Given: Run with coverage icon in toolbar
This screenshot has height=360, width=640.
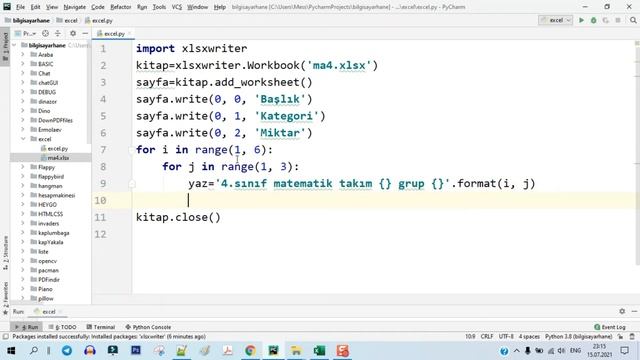Looking at the screenshot, I should pos(605,20).
